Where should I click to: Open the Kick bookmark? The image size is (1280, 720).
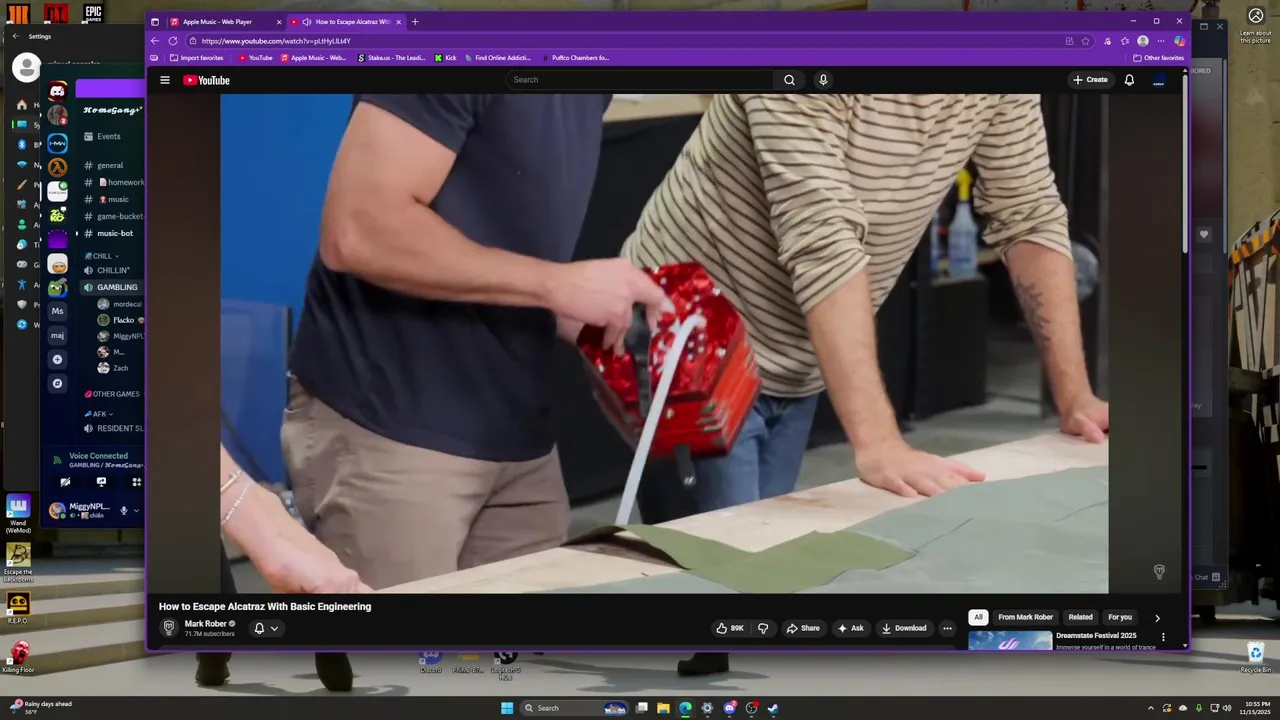pos(445,58)
